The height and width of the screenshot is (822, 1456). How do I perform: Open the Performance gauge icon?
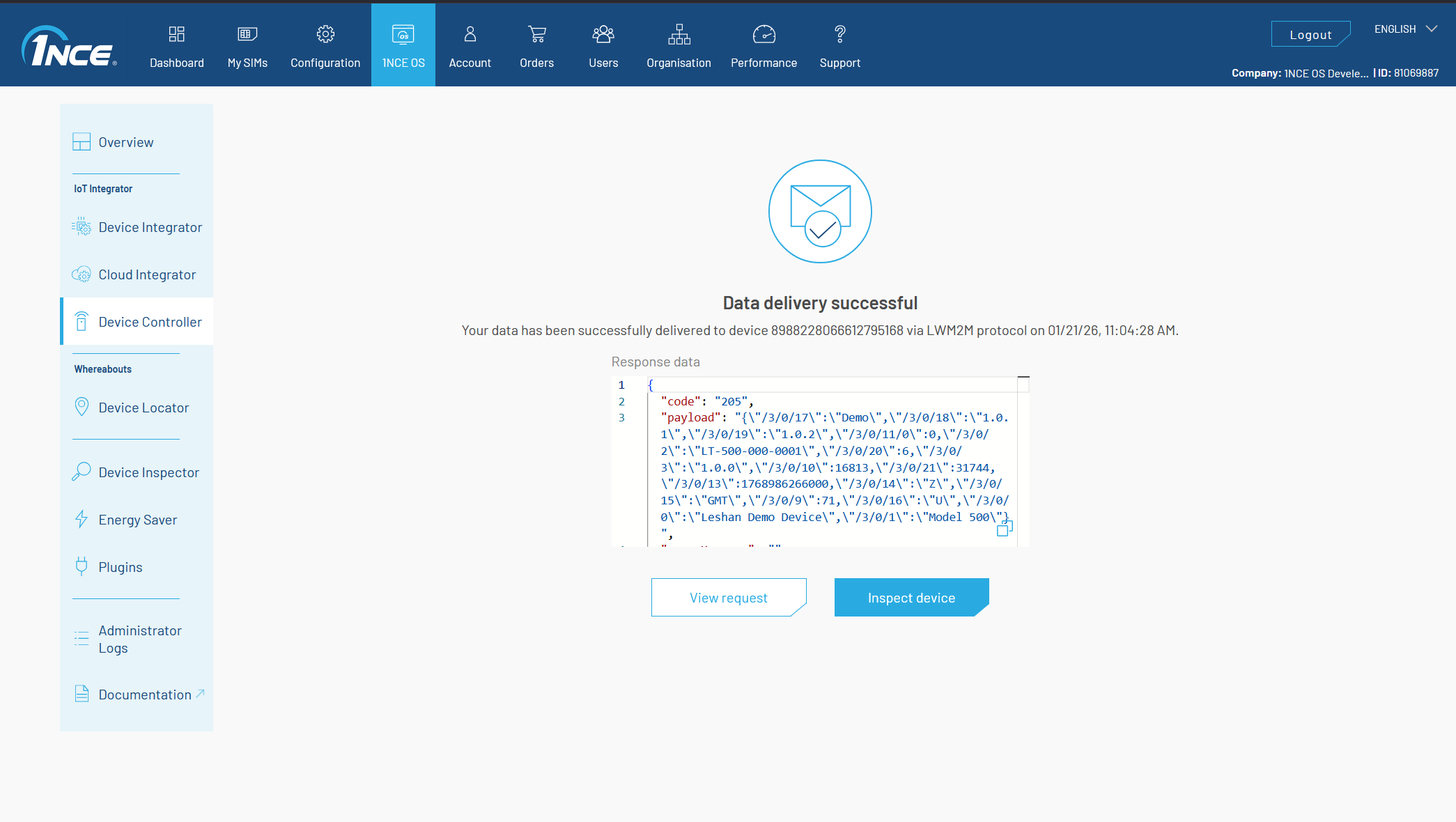(x=764, y=34)
